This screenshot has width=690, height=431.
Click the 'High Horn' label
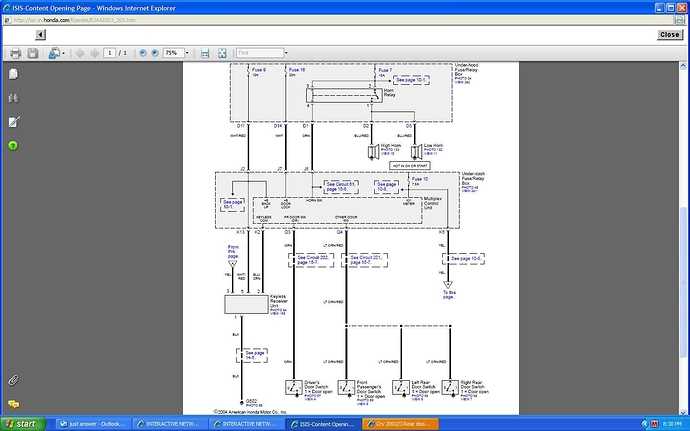[391, 145]
